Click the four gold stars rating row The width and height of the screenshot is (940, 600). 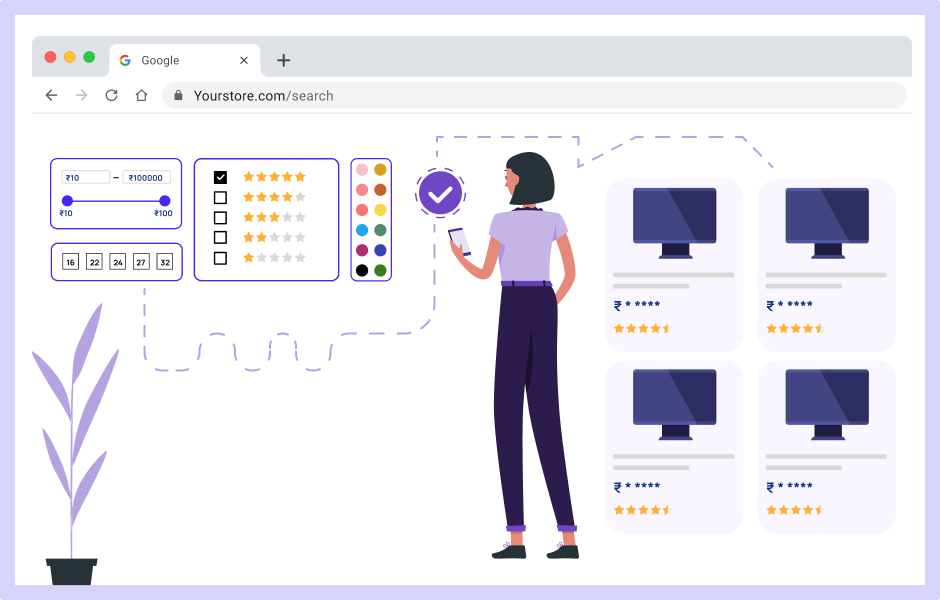(275, 197)
